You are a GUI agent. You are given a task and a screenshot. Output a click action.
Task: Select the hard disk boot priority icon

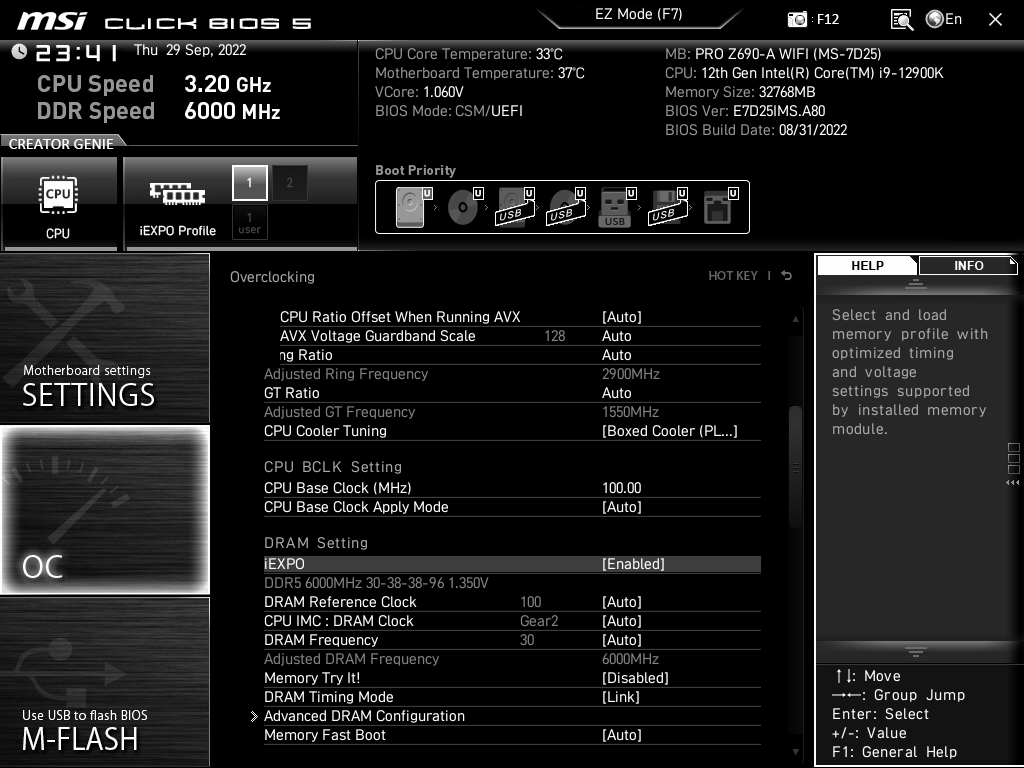(x=413, y=207)
